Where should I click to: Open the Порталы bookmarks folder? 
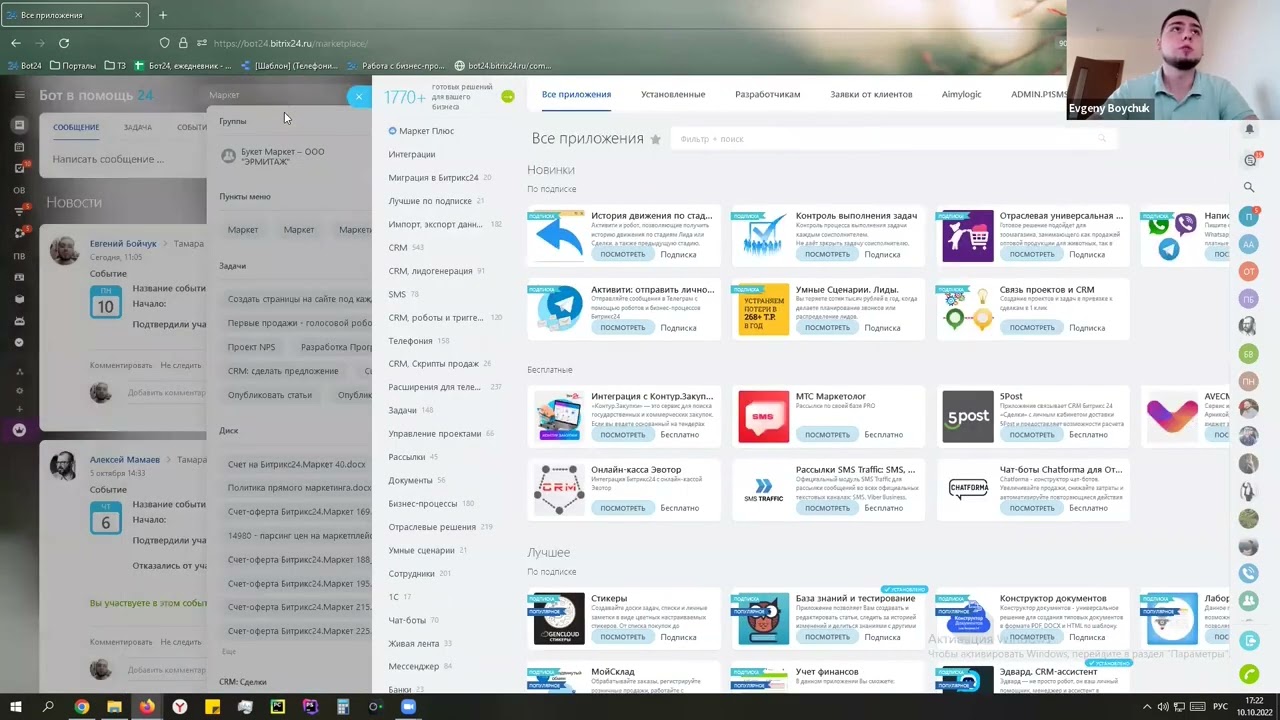(x=71, y=66)
